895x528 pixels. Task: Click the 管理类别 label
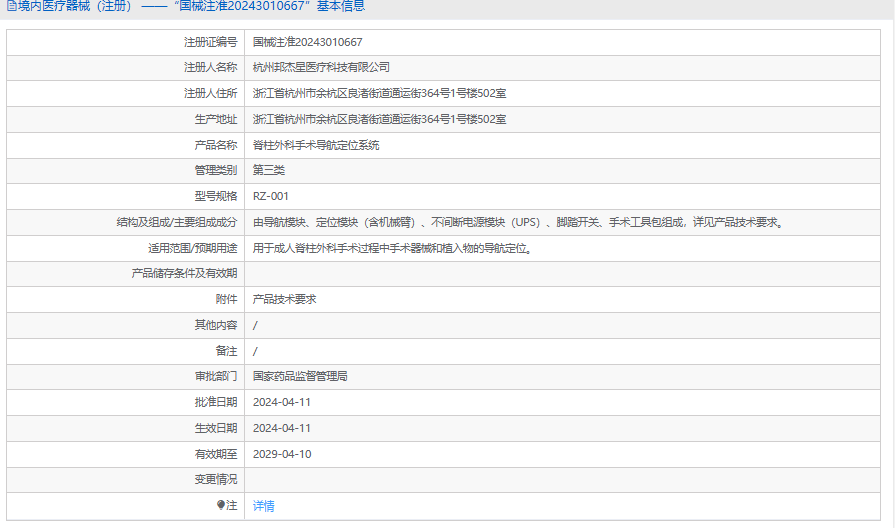(216, 170)
